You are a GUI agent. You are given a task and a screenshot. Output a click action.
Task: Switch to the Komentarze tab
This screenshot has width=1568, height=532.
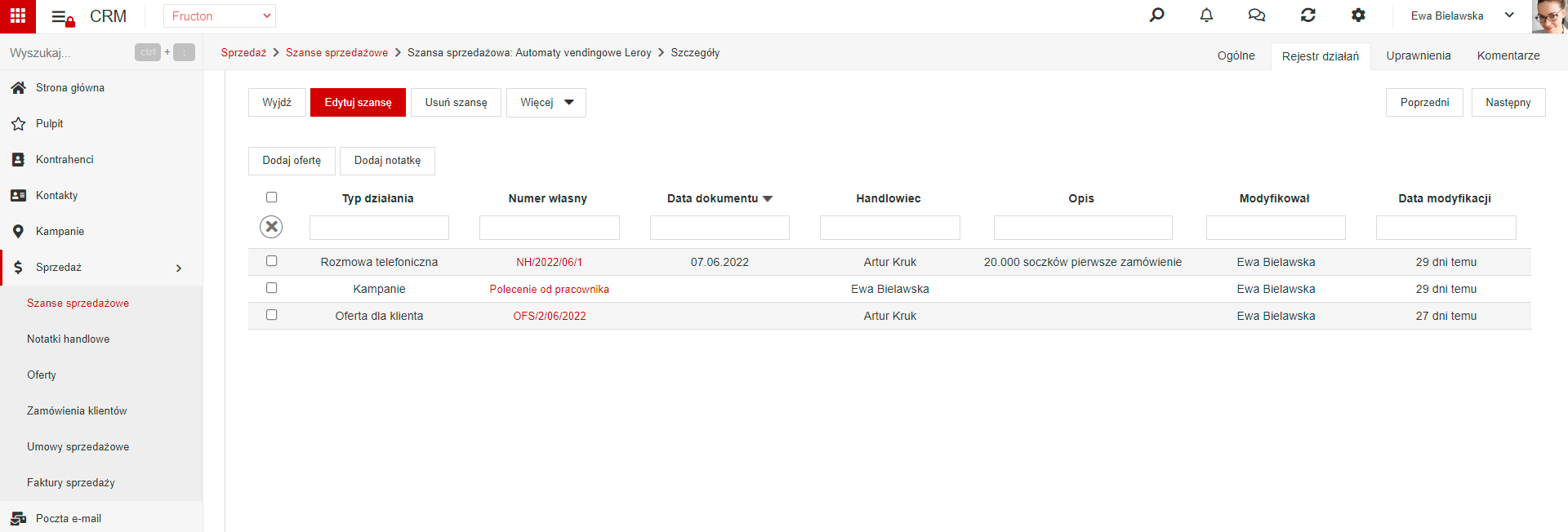tap(1508, 55)
